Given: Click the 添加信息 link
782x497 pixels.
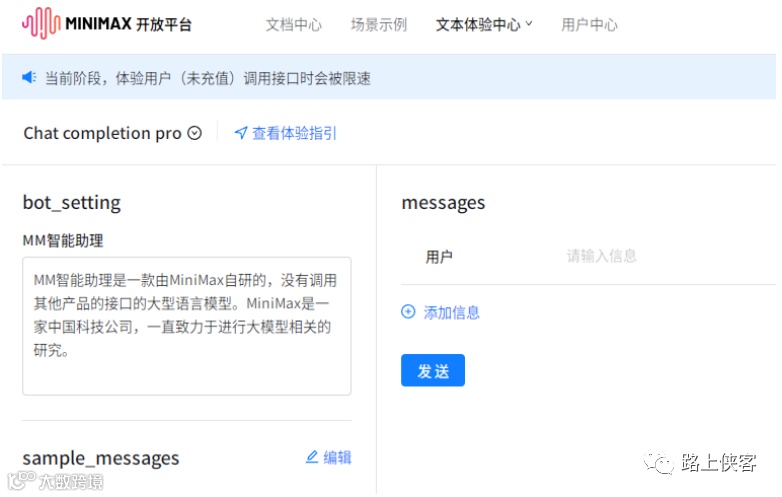Looking at the screenshot, I should click(x=451, y=313).
